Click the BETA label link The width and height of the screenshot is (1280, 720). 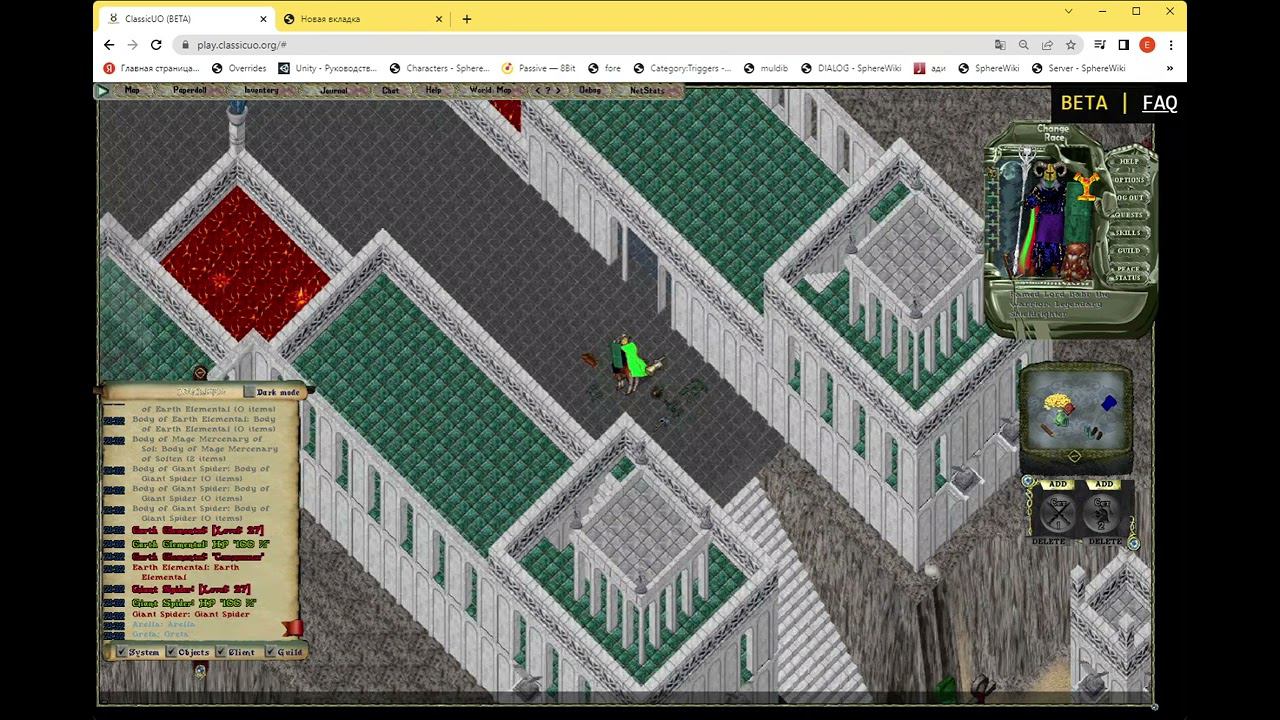click(1084, 103)
